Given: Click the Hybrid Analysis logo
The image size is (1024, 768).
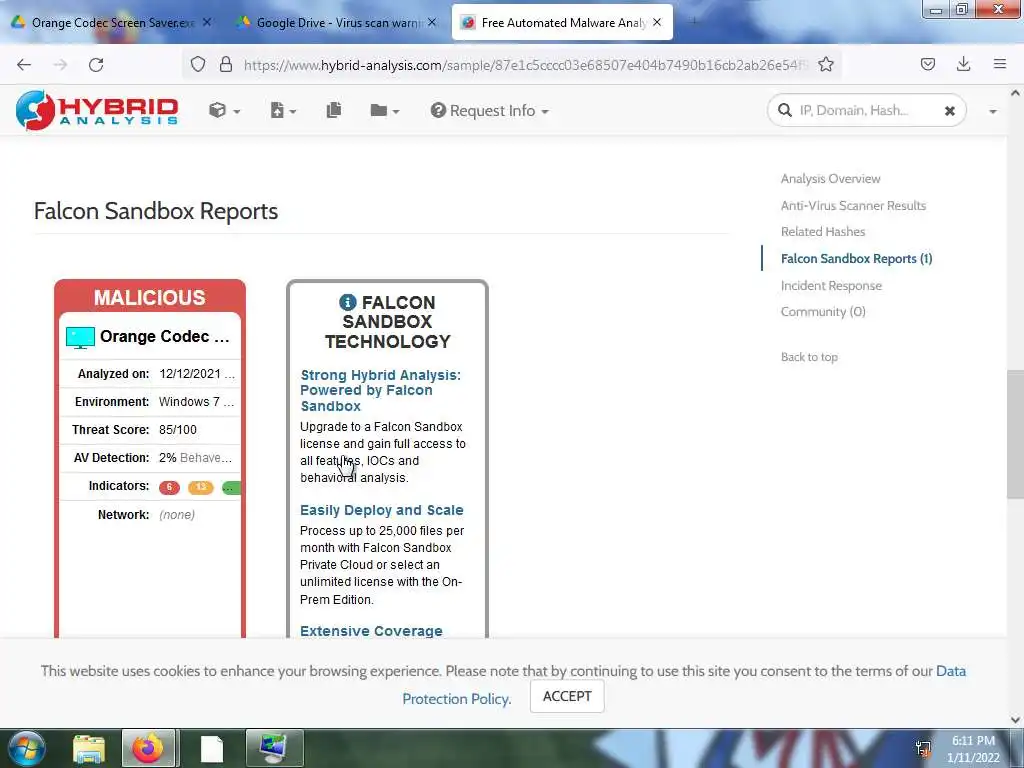Looking at the screenshot, I should [x=97, y=110].
